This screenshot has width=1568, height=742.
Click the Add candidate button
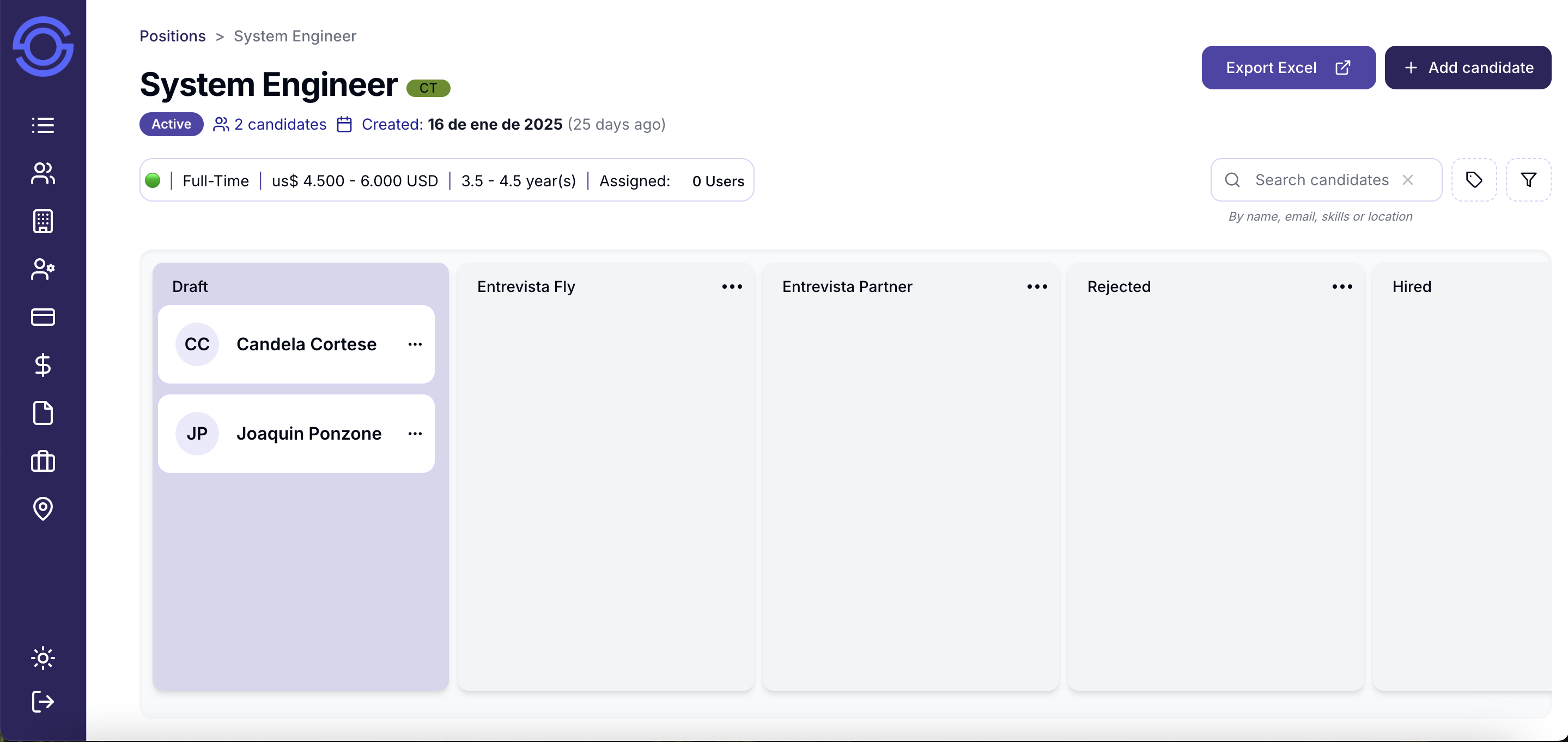pyautogui.click(x=1467, y=68)
